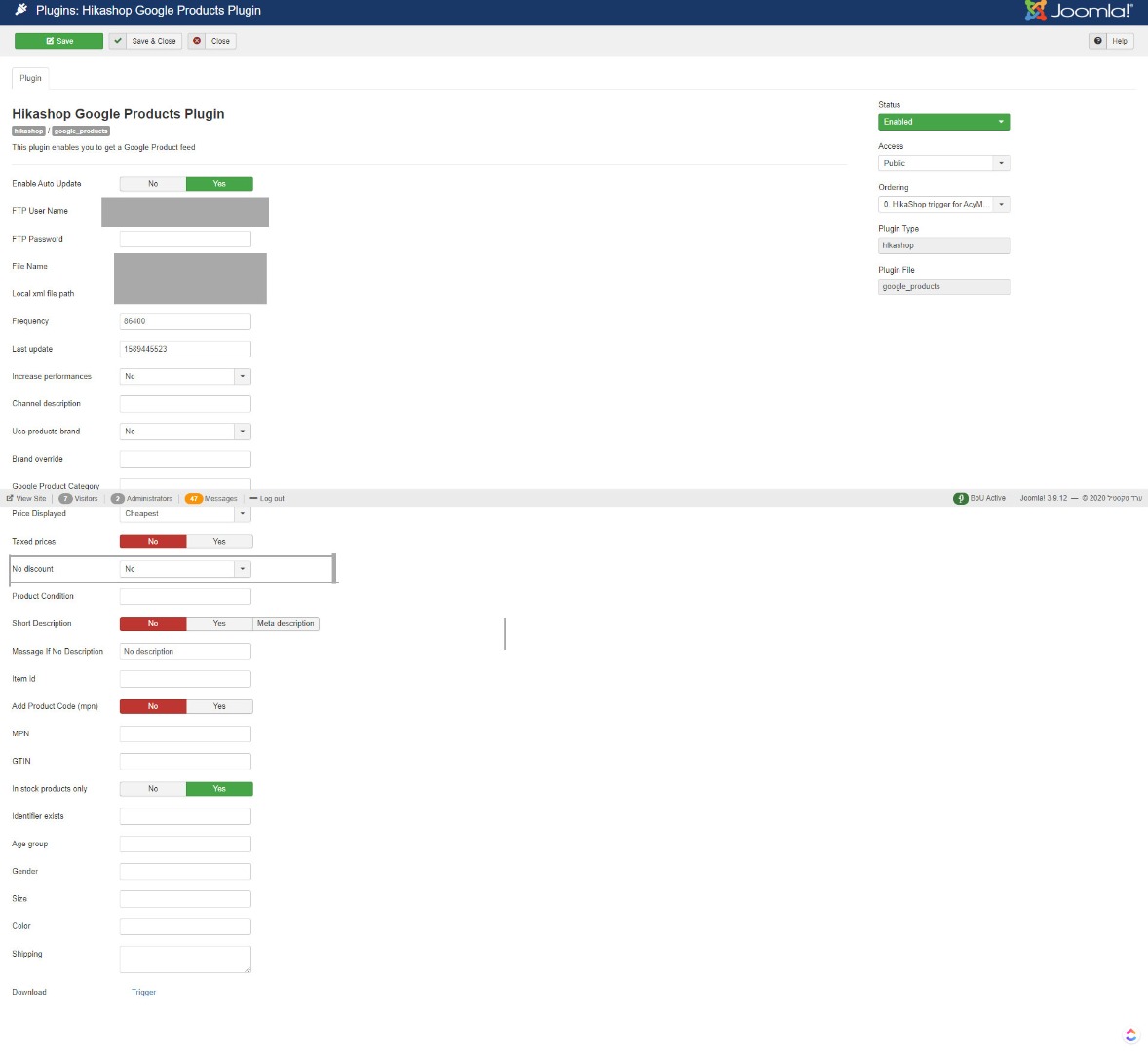Click the FTP Password field

185,240
